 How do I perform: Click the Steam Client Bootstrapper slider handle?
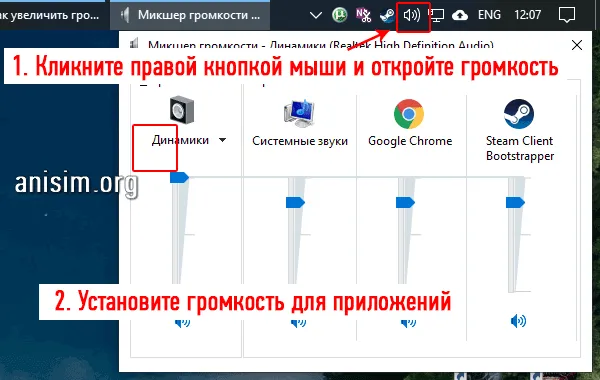tap(515, 202)
